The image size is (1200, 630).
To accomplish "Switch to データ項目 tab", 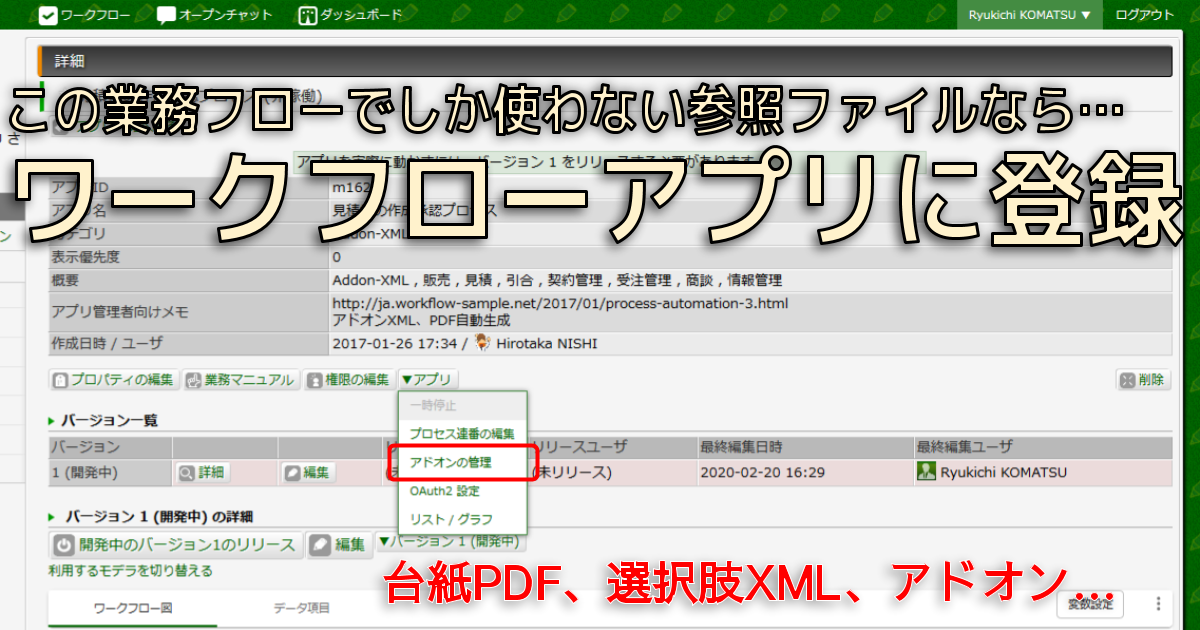I will click(302, 608).
